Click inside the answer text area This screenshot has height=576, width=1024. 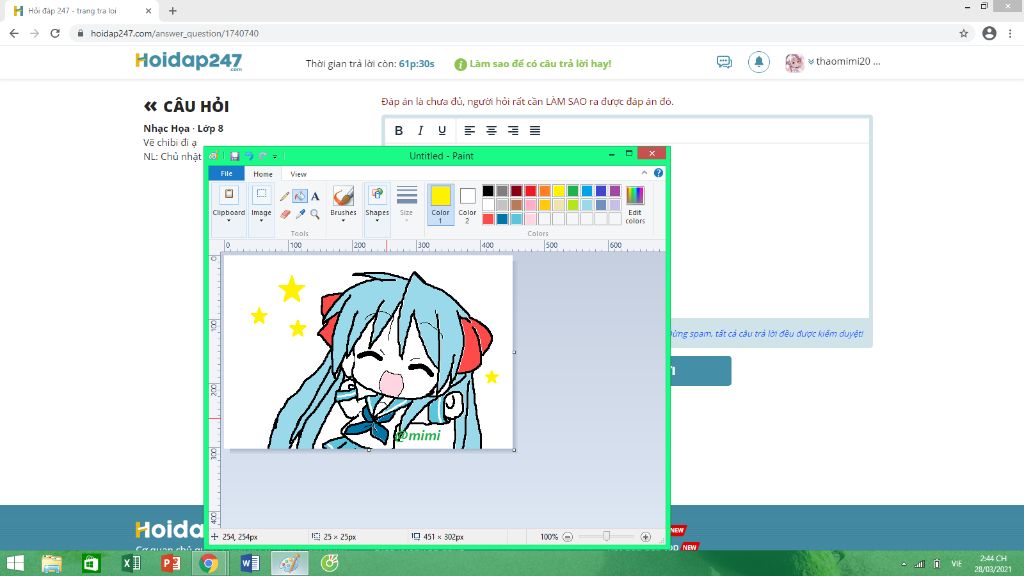tap(626, 230)
